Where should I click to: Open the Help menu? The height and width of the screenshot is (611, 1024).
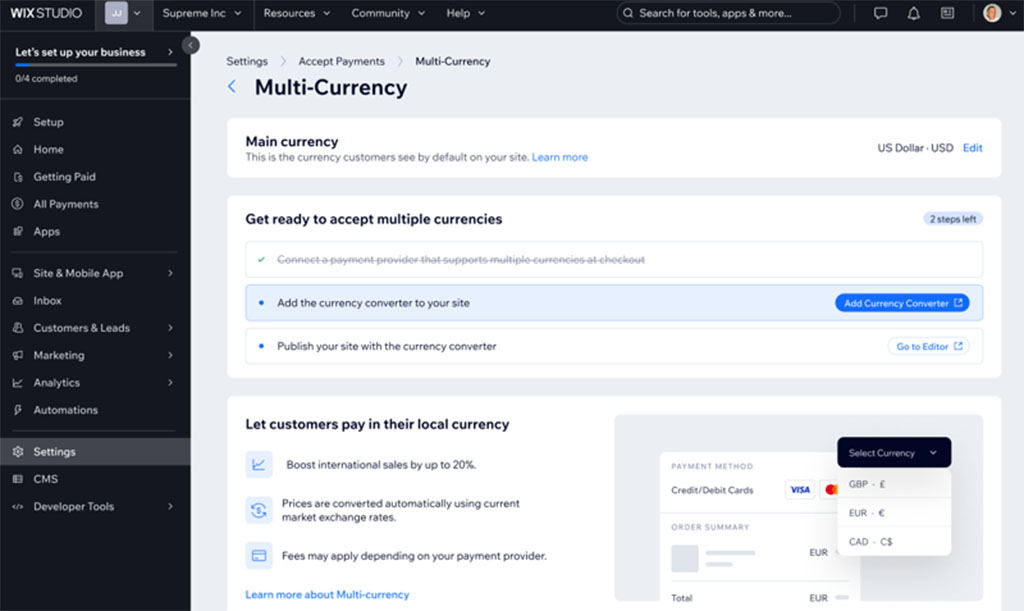coord(466,13)
